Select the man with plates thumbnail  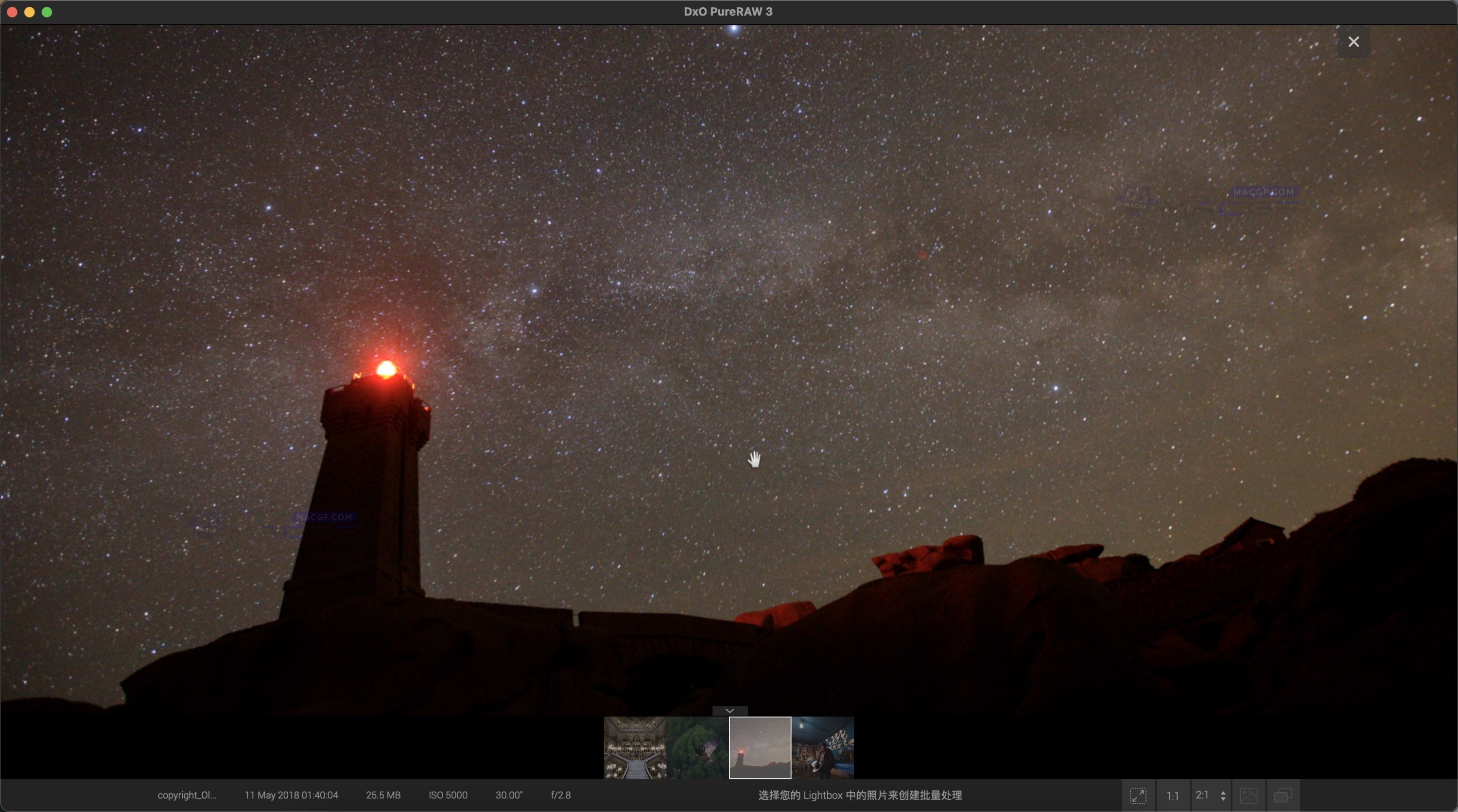tap(822, 747)
